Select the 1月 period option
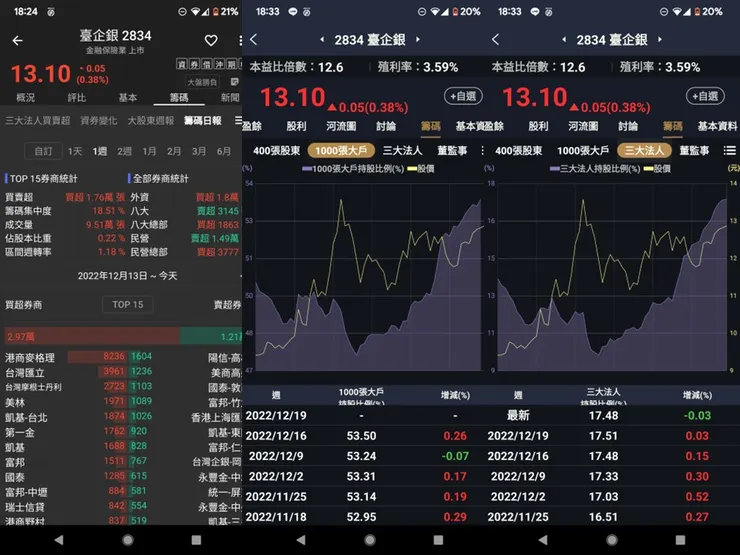Viewport: 740px width, 555px height. click(x=149, y=151)
